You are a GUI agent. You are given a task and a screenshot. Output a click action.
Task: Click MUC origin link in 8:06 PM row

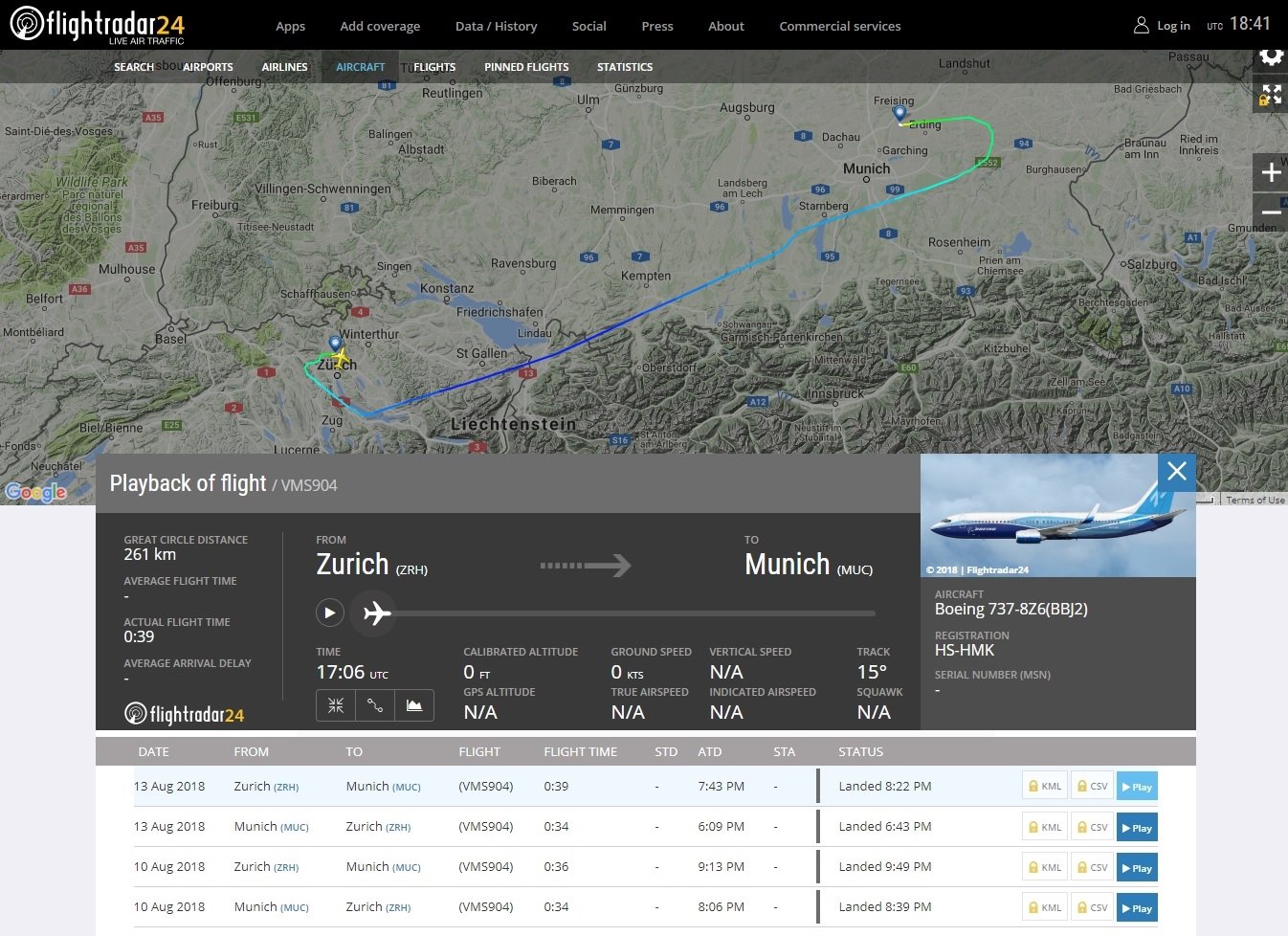coord(295,908)
